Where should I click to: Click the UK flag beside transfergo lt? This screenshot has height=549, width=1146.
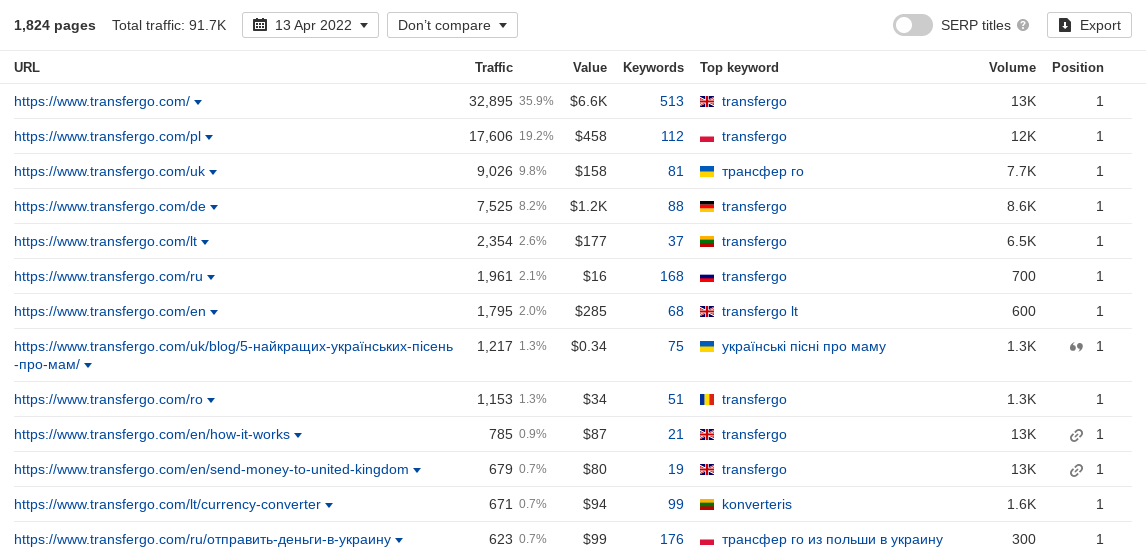[707, 312]
